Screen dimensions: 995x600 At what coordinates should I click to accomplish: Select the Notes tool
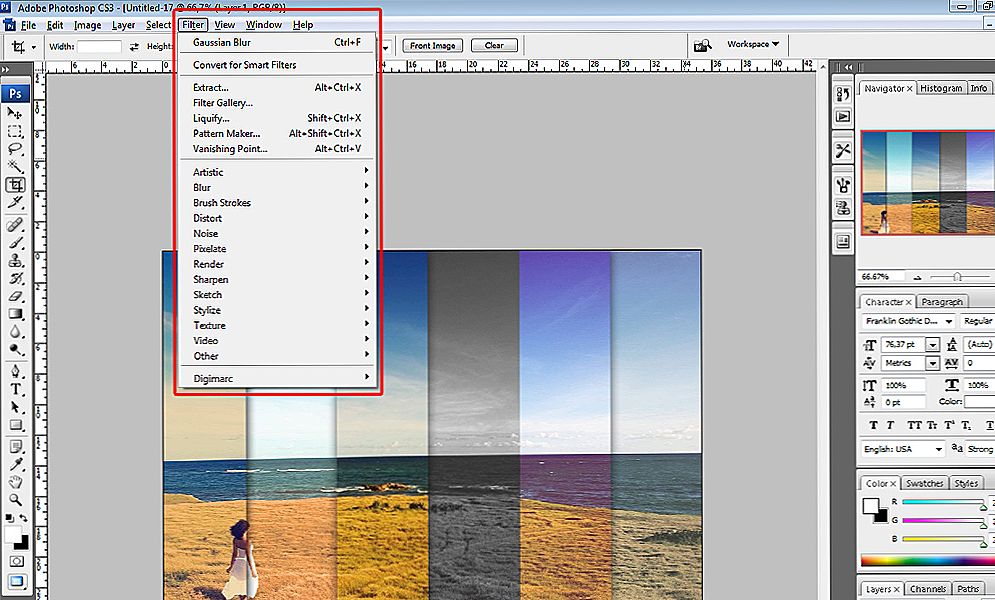coord(15,447)
